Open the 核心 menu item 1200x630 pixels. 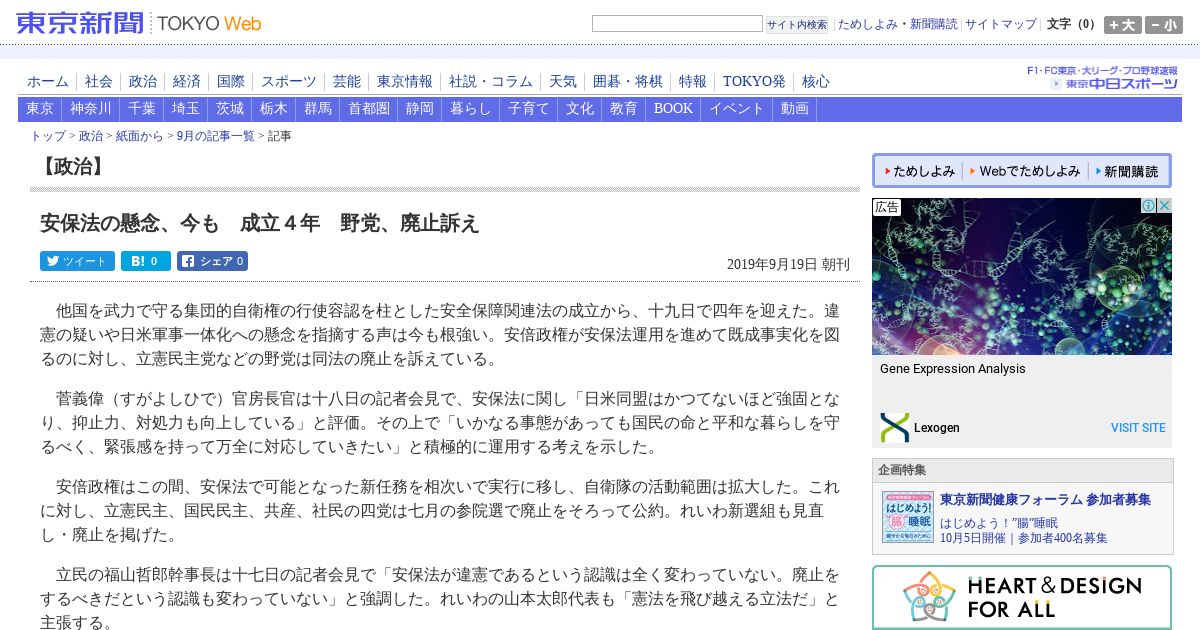click(x=816, y=81)
